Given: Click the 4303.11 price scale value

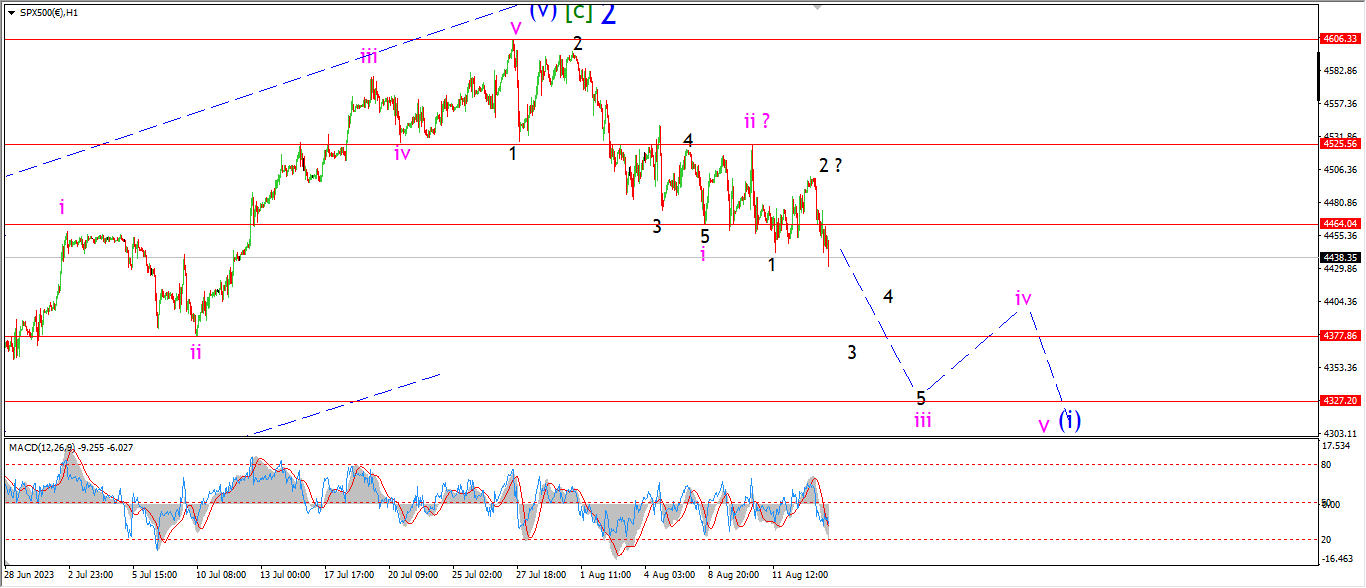Looking at the screenshot, I should tap(1340, 432).
